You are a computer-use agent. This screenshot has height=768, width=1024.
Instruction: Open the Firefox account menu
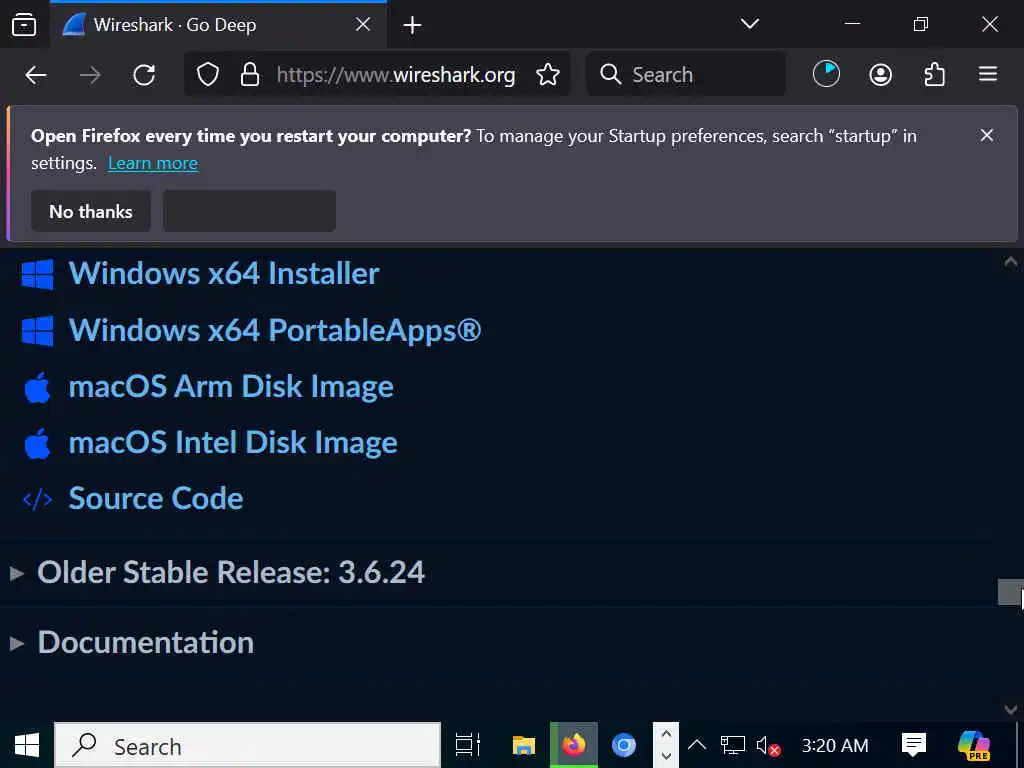[x=880, y=75]
